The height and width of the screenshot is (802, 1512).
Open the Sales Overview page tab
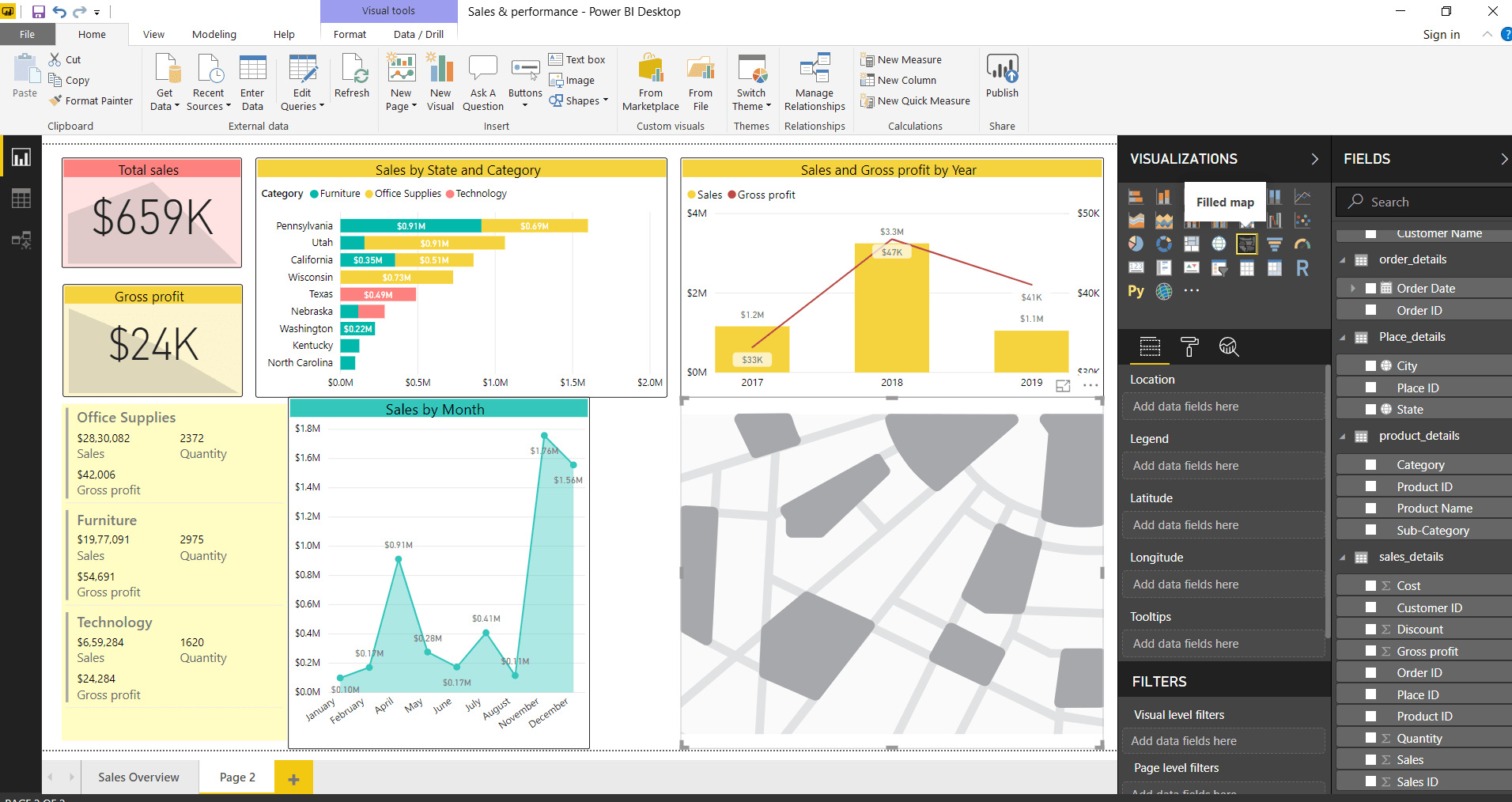138,777
